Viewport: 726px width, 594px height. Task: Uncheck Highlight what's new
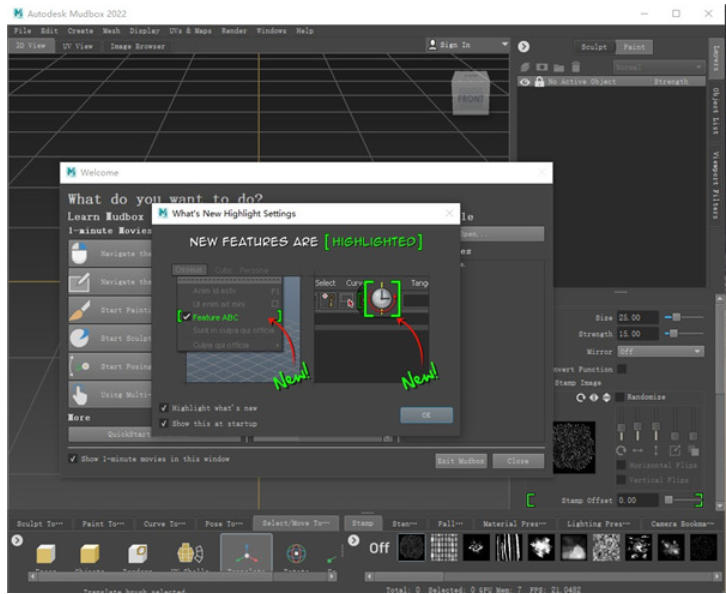pyautogui.click(x=164, y=408)
